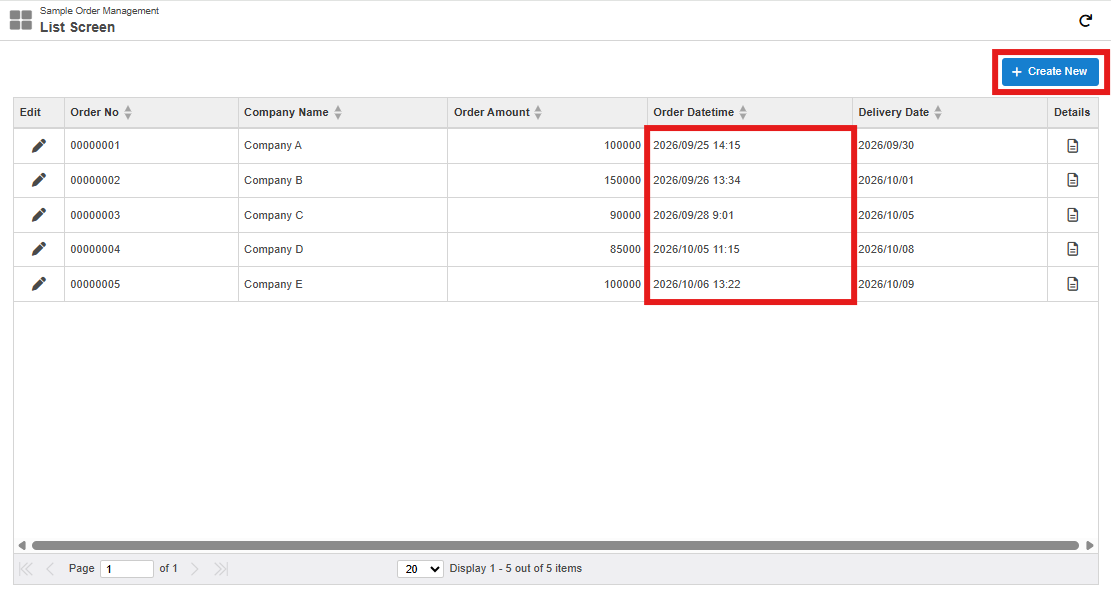Open details document for order 00000001

pos(1073,145)
